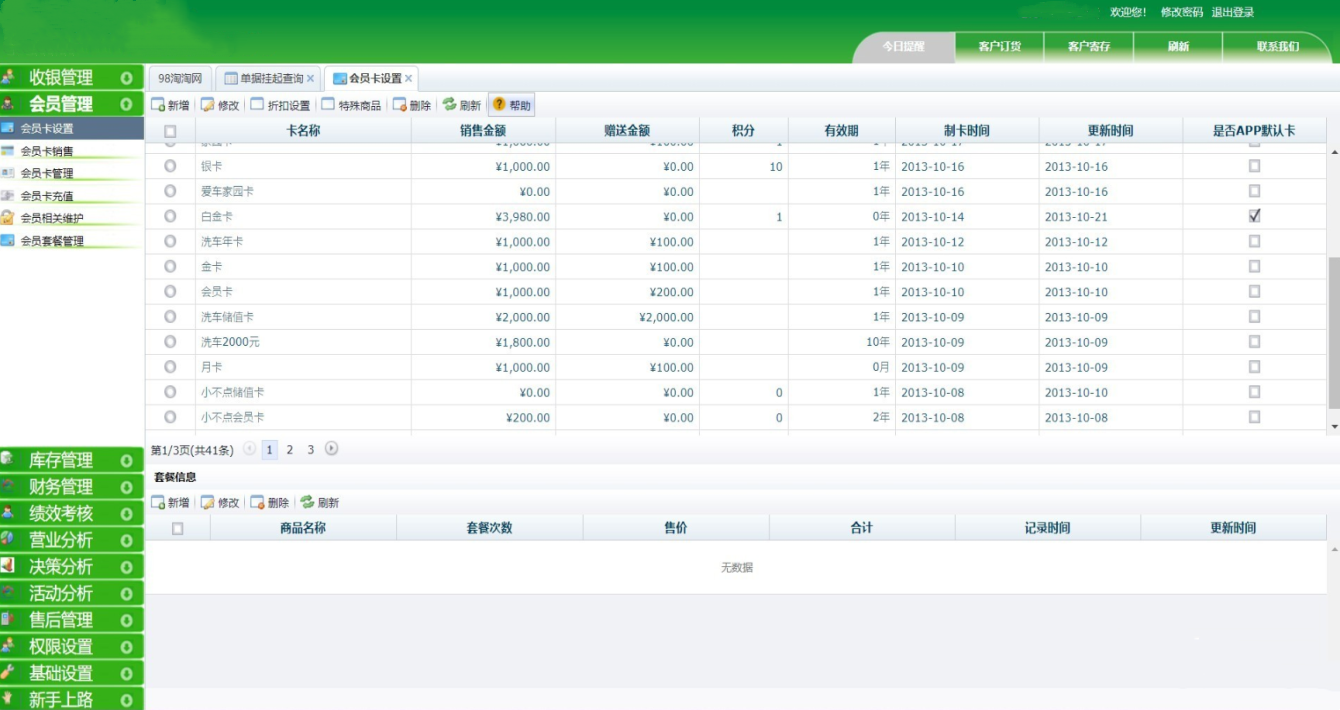Click the card table vertical scrollbar thumb
Screen dimensions: 1340x710
(x=1334, y=332)
